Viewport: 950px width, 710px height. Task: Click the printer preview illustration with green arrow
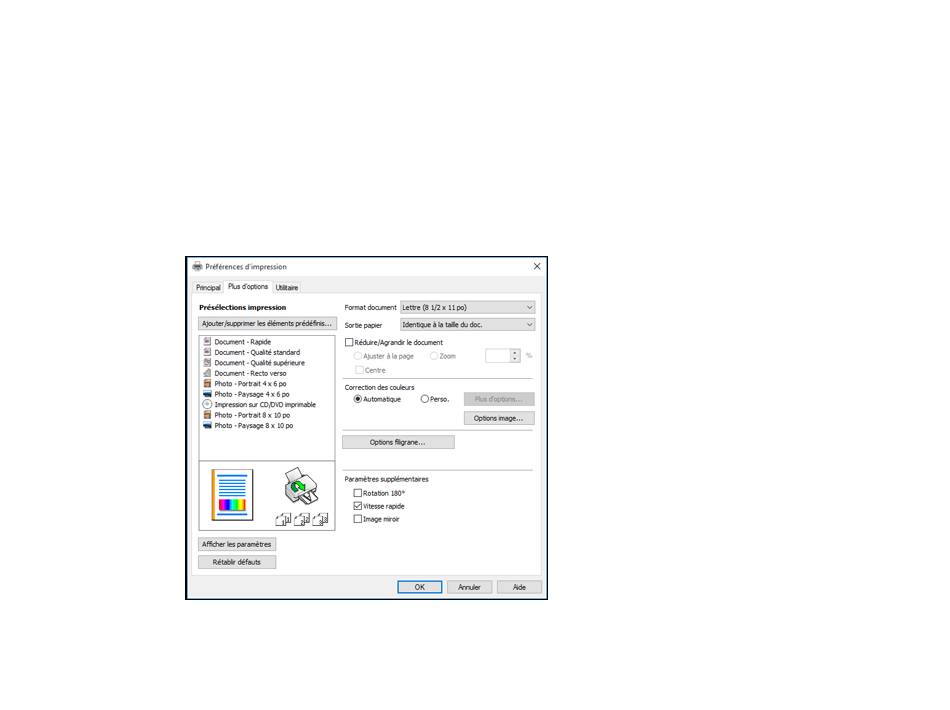301,486
